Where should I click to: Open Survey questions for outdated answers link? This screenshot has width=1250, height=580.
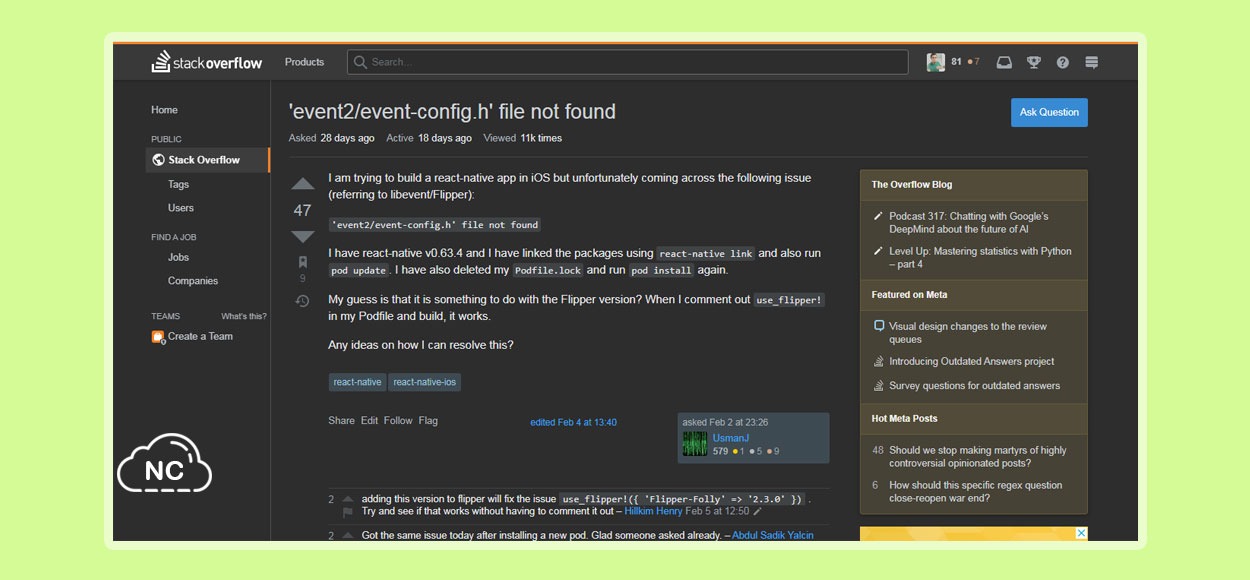[x=974, y=386]
